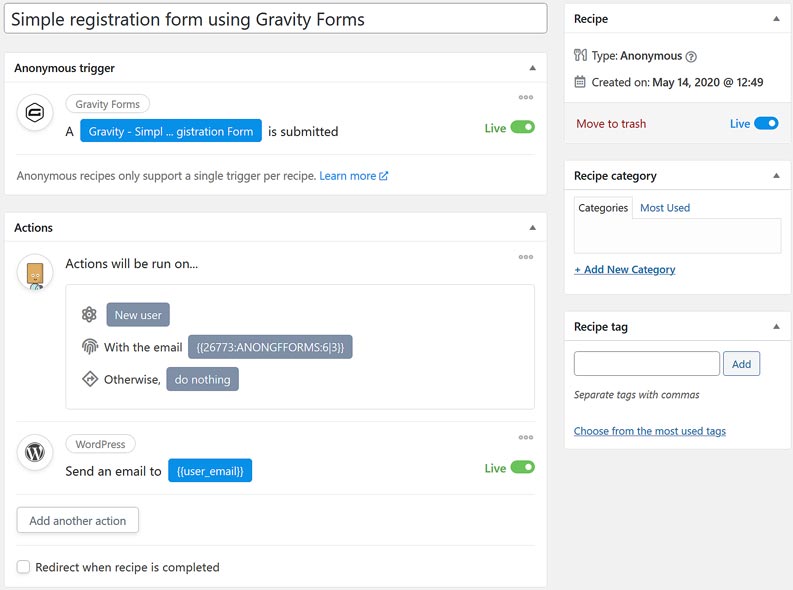This screenshot has height=590, width=793.
Task: Click the {{user_email}} token
Action: (x=210, y=471)
